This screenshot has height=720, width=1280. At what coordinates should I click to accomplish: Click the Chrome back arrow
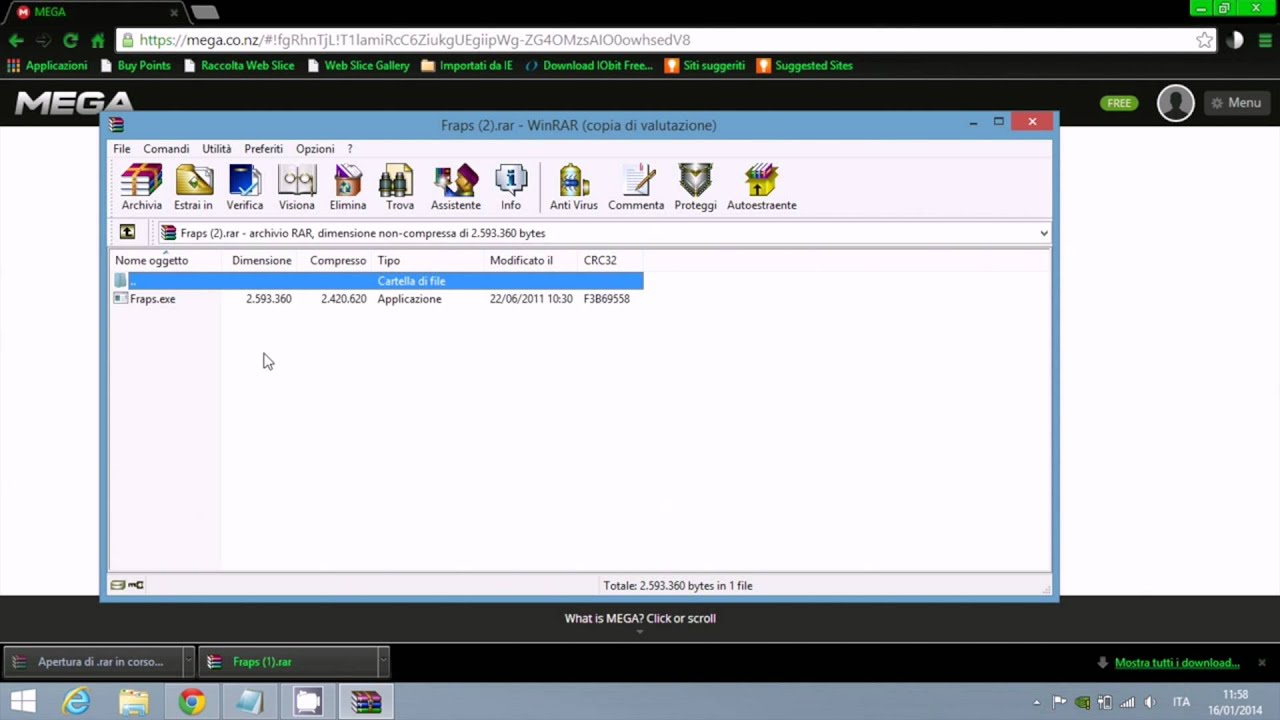pos(16,40)
